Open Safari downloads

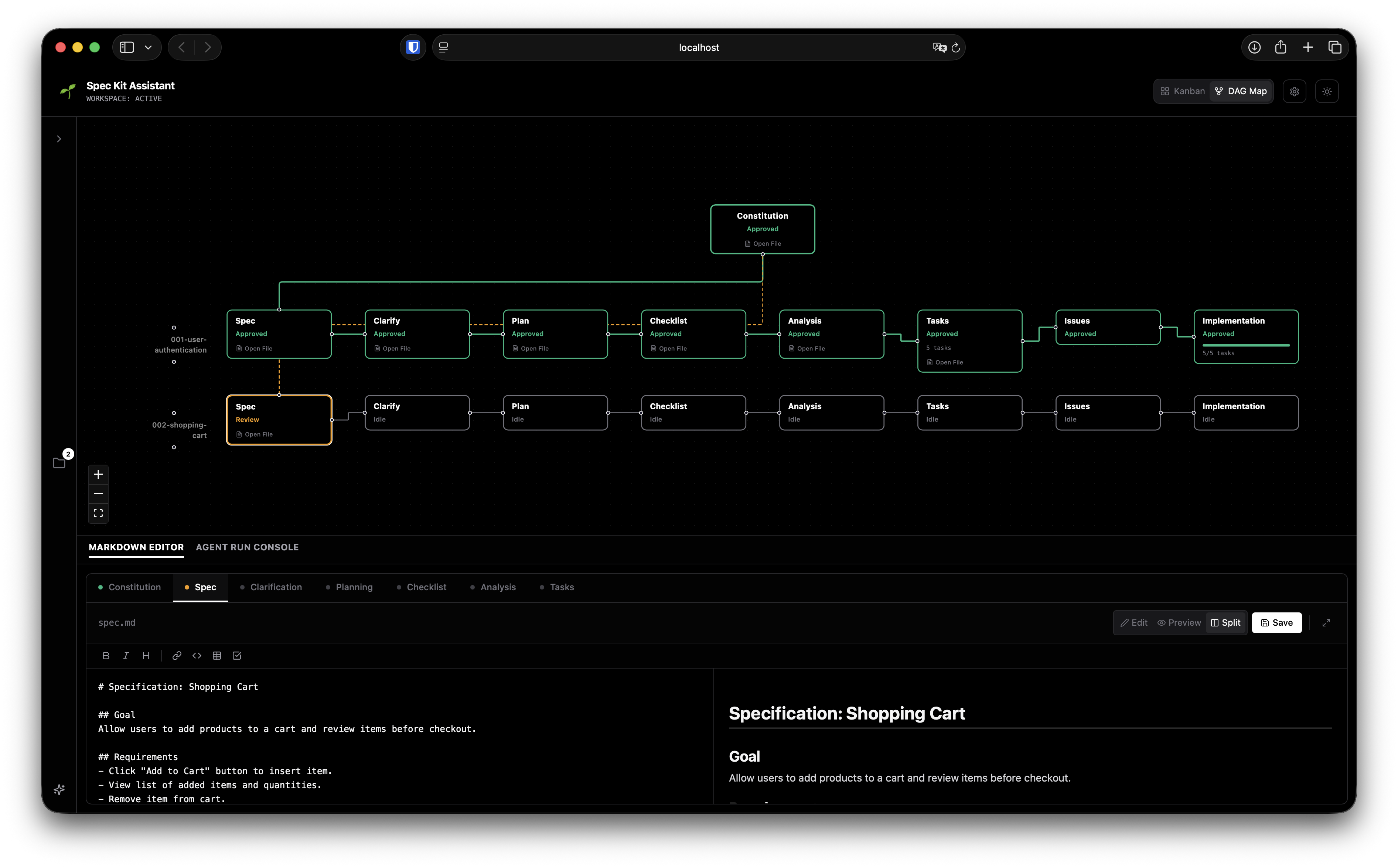[x=1254, y=47]
